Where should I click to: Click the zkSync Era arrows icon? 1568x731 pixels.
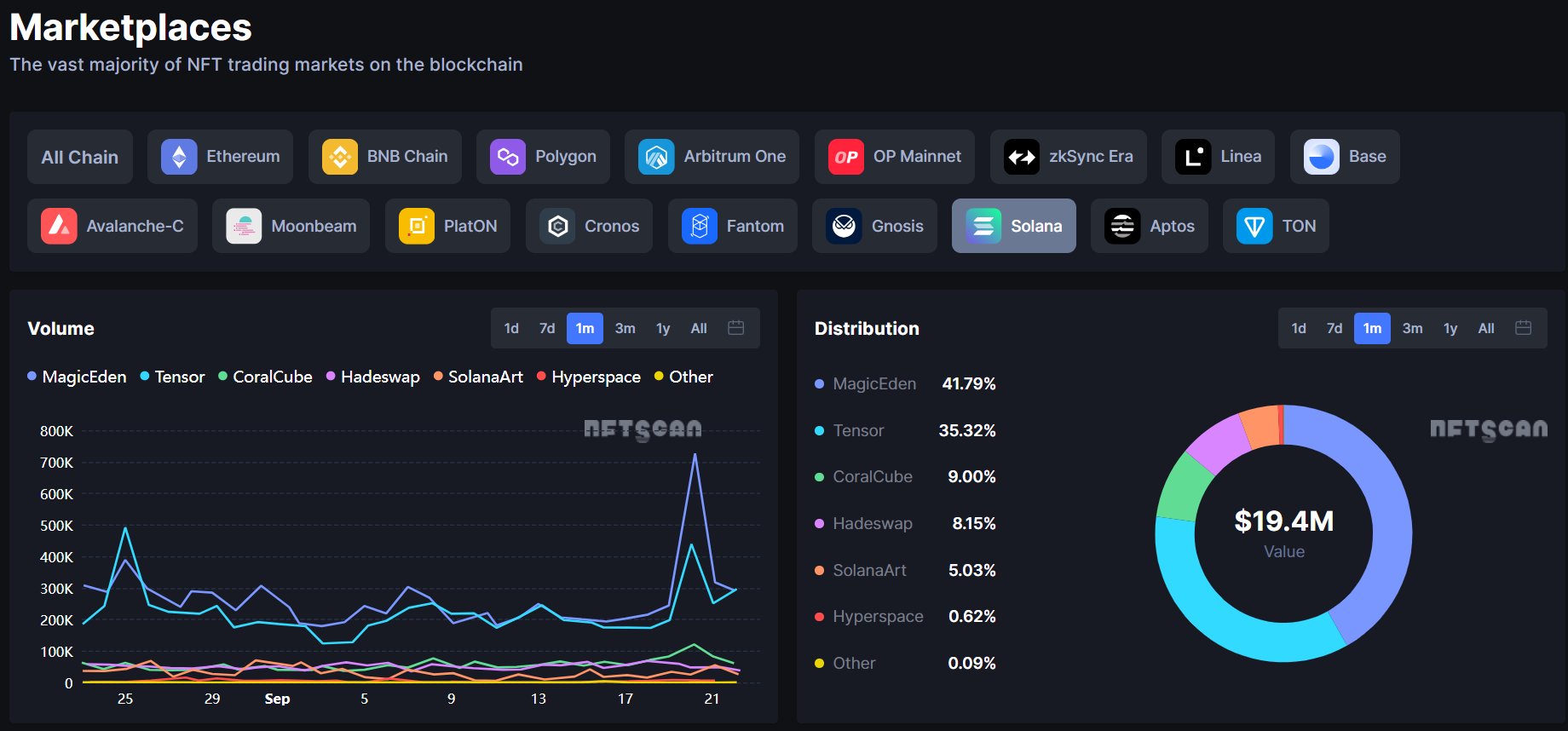click(1021, 157)
